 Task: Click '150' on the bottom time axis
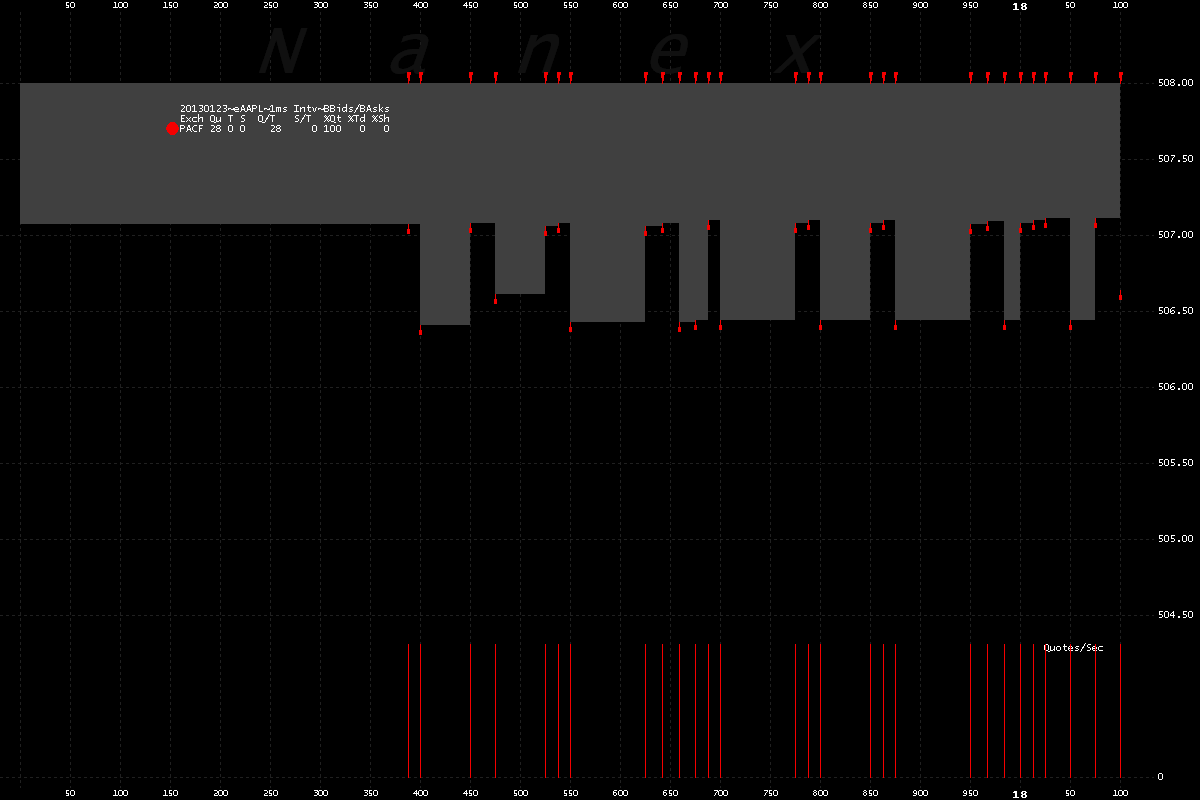pyautogui.click(x=170, y=794)
